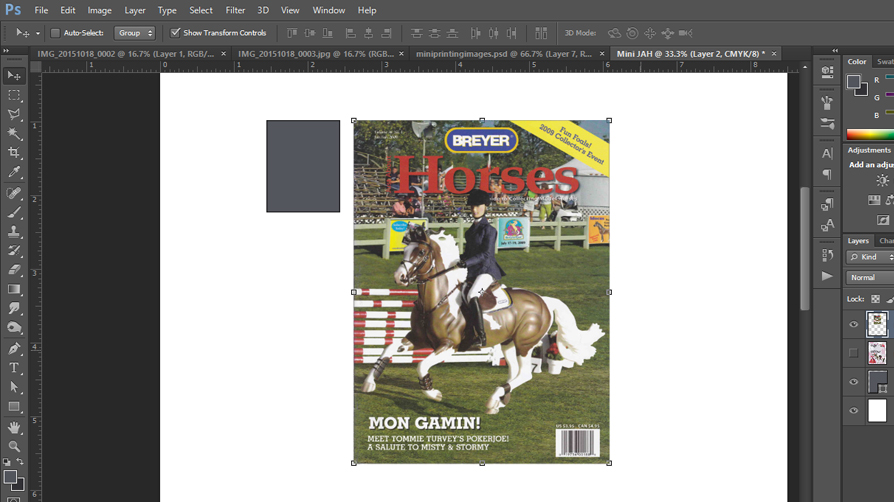The image size is (894, 502).
Task: Select the Lasso tool
Action: pyautogui.click(x=14, y=114)
